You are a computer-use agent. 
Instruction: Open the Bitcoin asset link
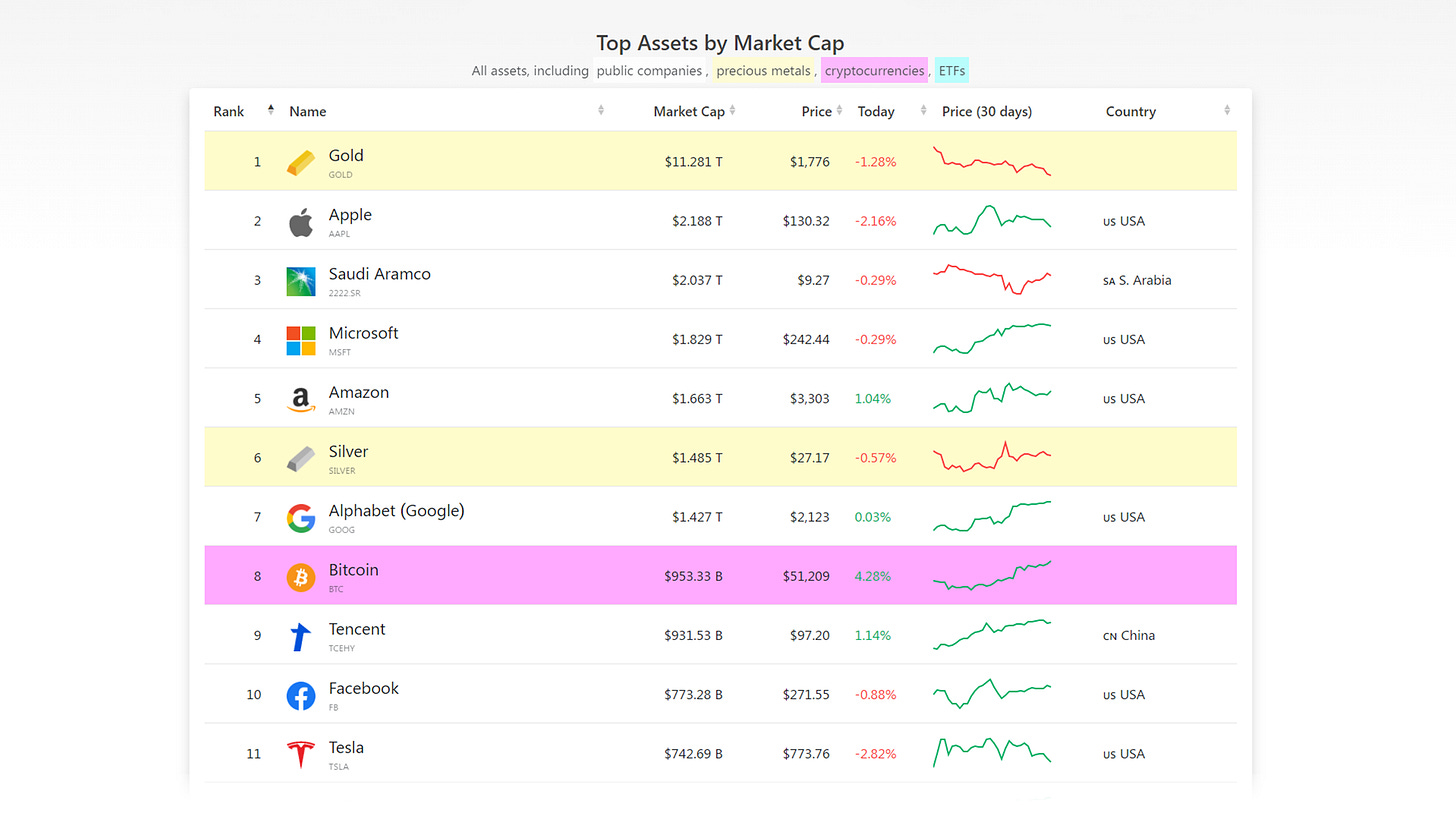click(354, 570)
